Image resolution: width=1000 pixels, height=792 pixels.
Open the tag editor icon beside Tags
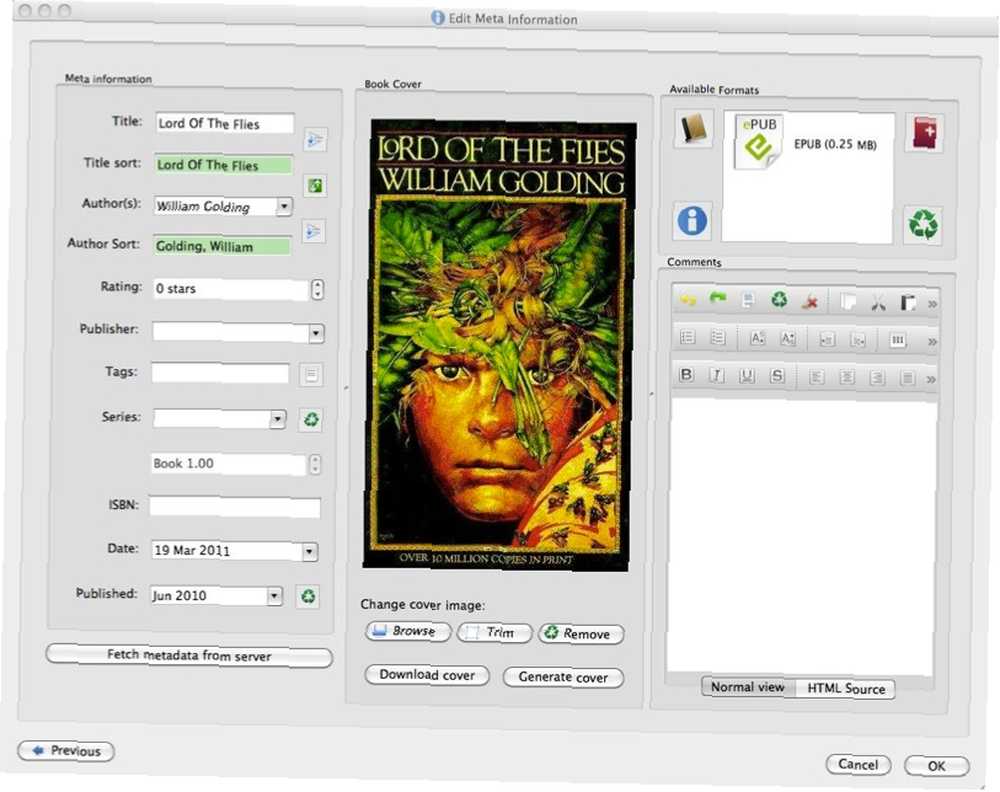[x=311, y=374]
